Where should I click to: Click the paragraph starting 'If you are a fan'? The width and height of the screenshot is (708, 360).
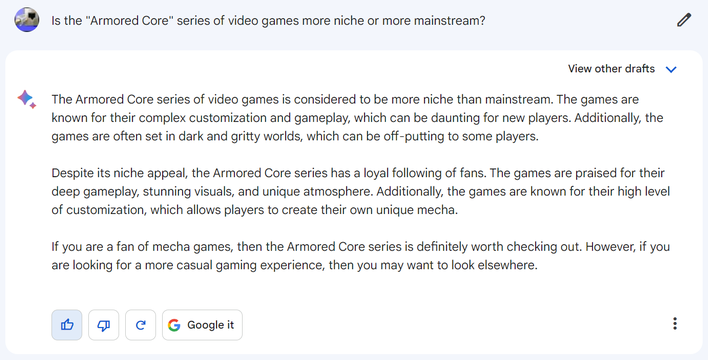coord(360,256)
